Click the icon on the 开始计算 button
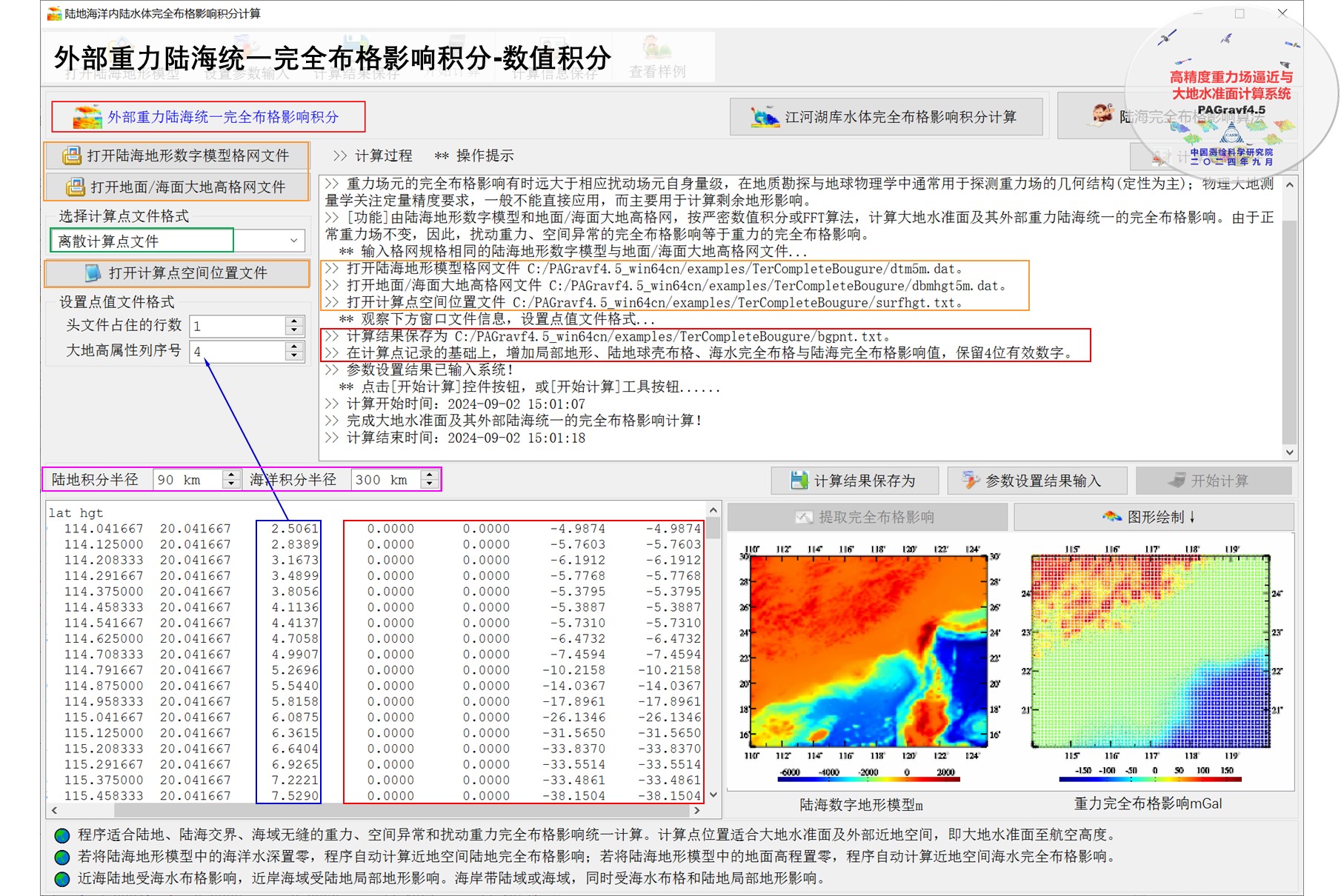1344x896 pixels. (x=1177, y=481)
